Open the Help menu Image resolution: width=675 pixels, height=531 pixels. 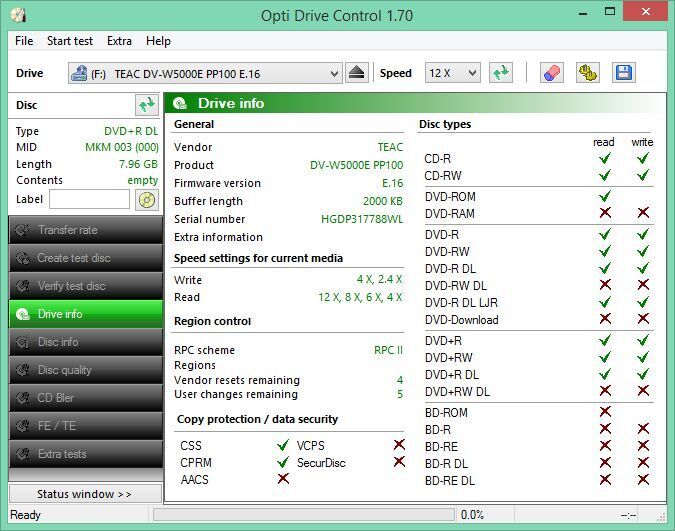(158, 41)
